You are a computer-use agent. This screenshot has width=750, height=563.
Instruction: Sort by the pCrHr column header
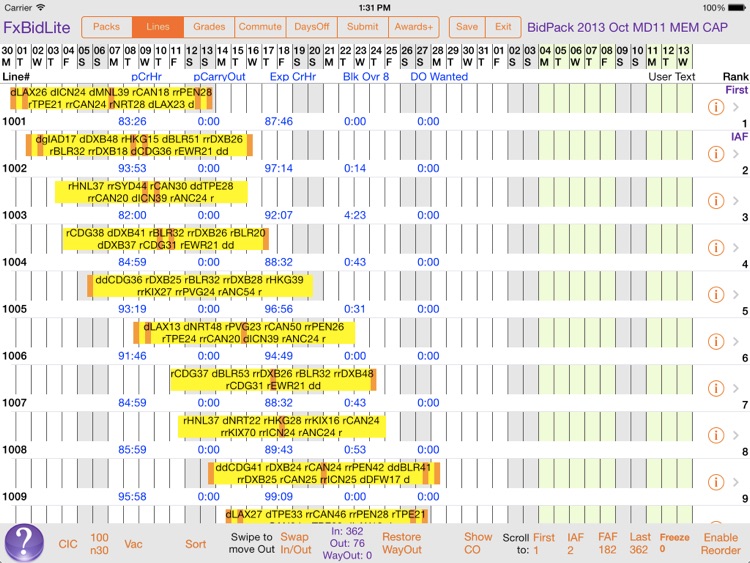coord(146,77)
